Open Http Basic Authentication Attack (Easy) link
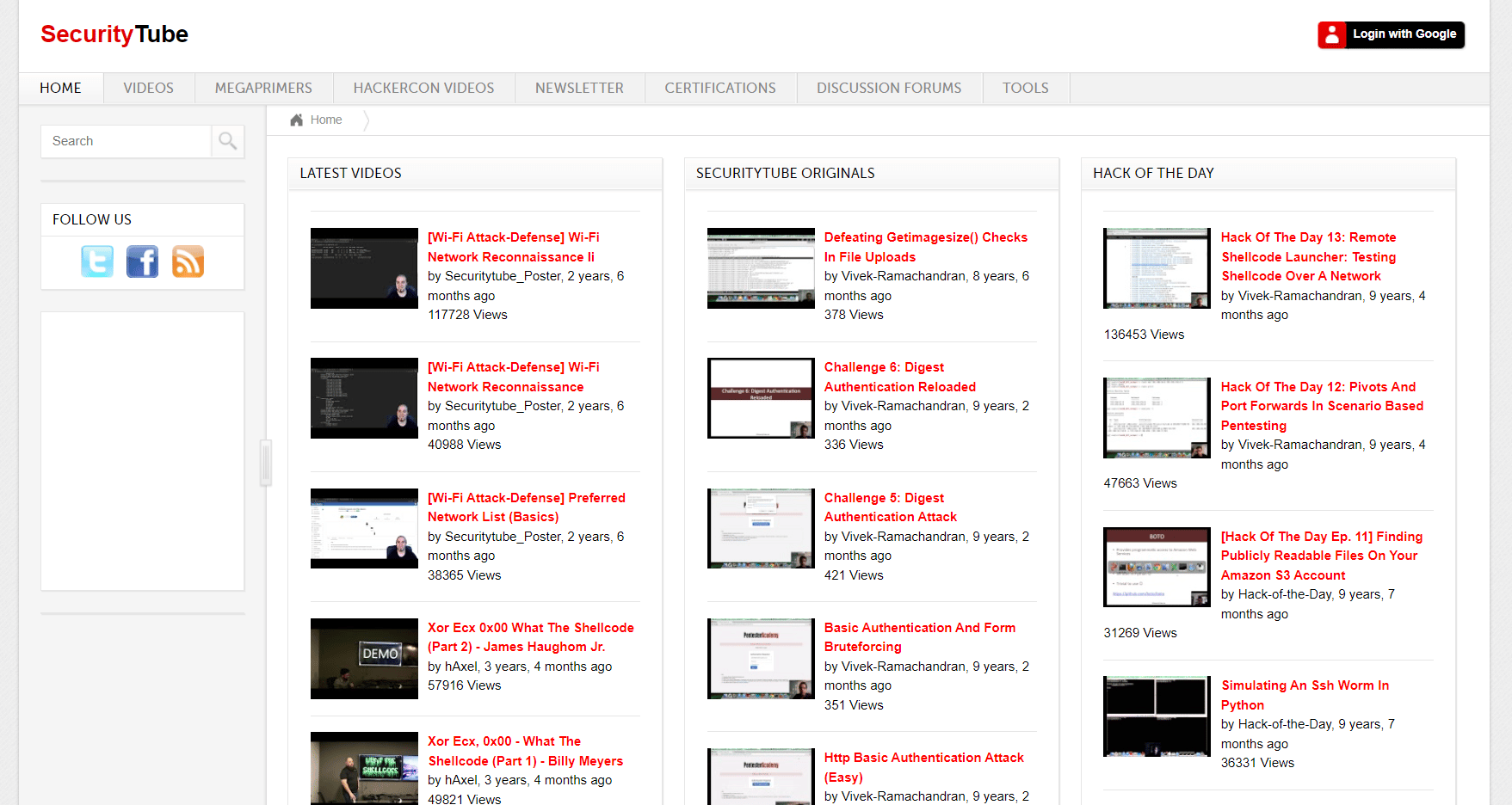 924,767
